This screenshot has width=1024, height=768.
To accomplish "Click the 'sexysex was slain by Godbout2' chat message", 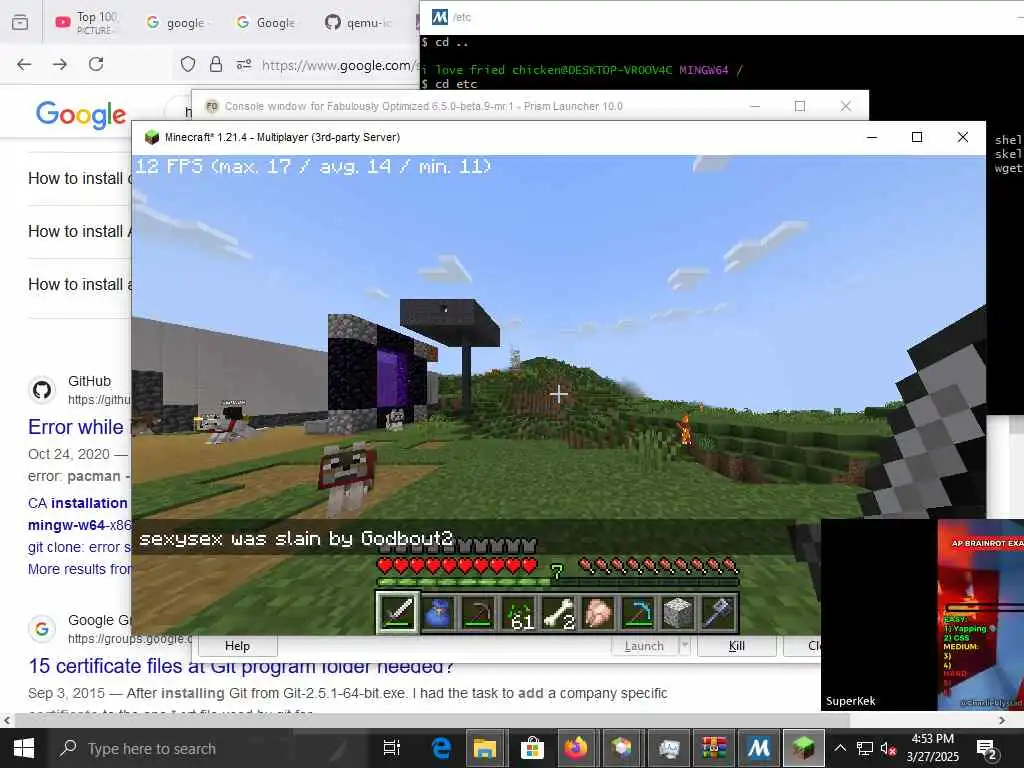I will coord(296,539).
